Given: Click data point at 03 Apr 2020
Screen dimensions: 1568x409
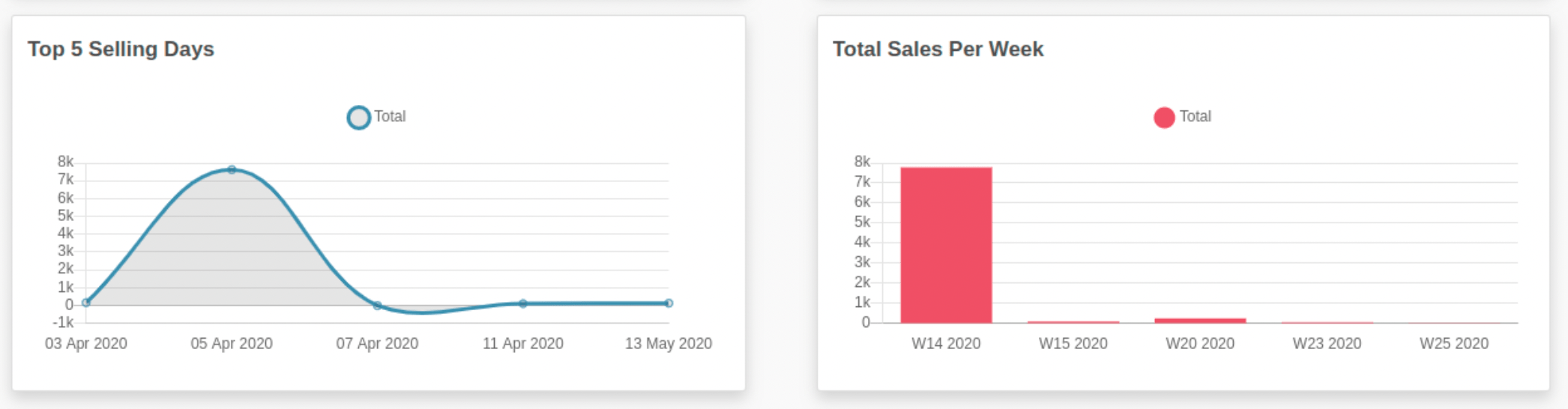Looking at the screenshot, I should click(x=86, y=303).
